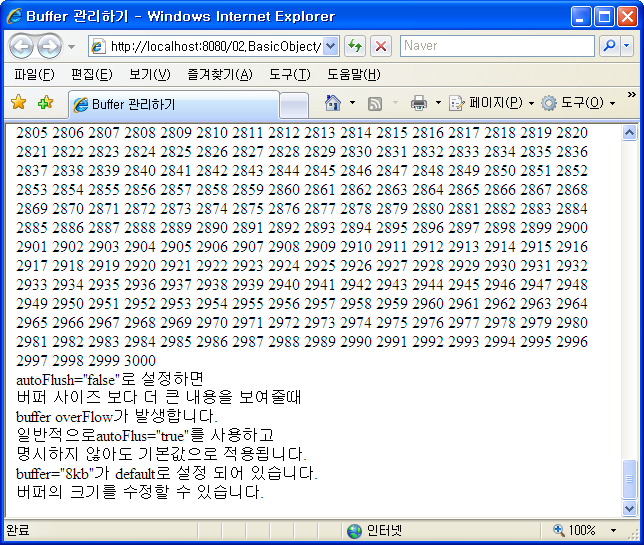Click the 인터넷 zone globe icon
The image size is (644, 545).
coord(354,531)
